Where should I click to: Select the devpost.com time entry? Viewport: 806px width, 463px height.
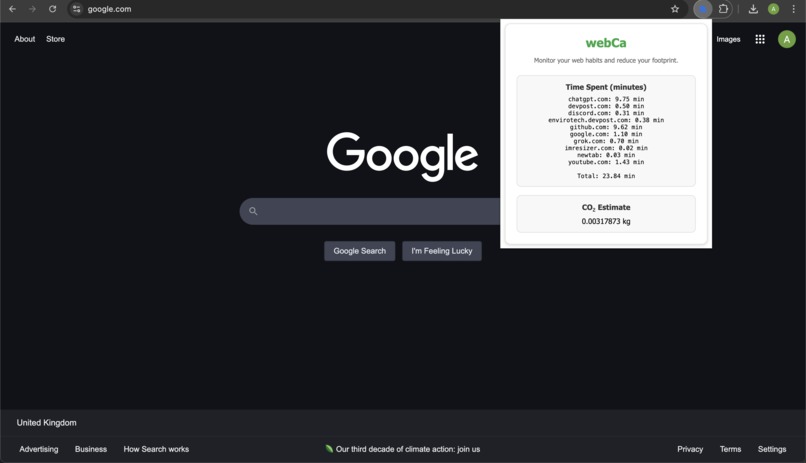606,106
